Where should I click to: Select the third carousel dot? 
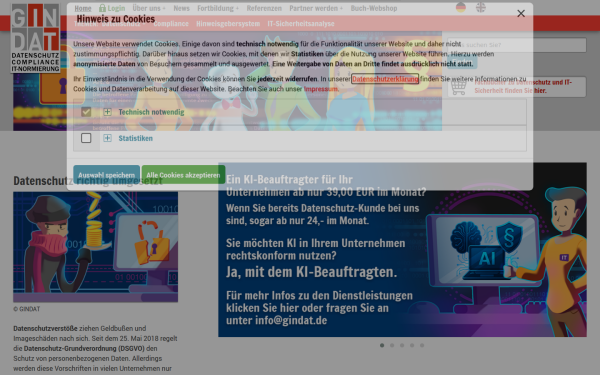[x=402, y=345]
